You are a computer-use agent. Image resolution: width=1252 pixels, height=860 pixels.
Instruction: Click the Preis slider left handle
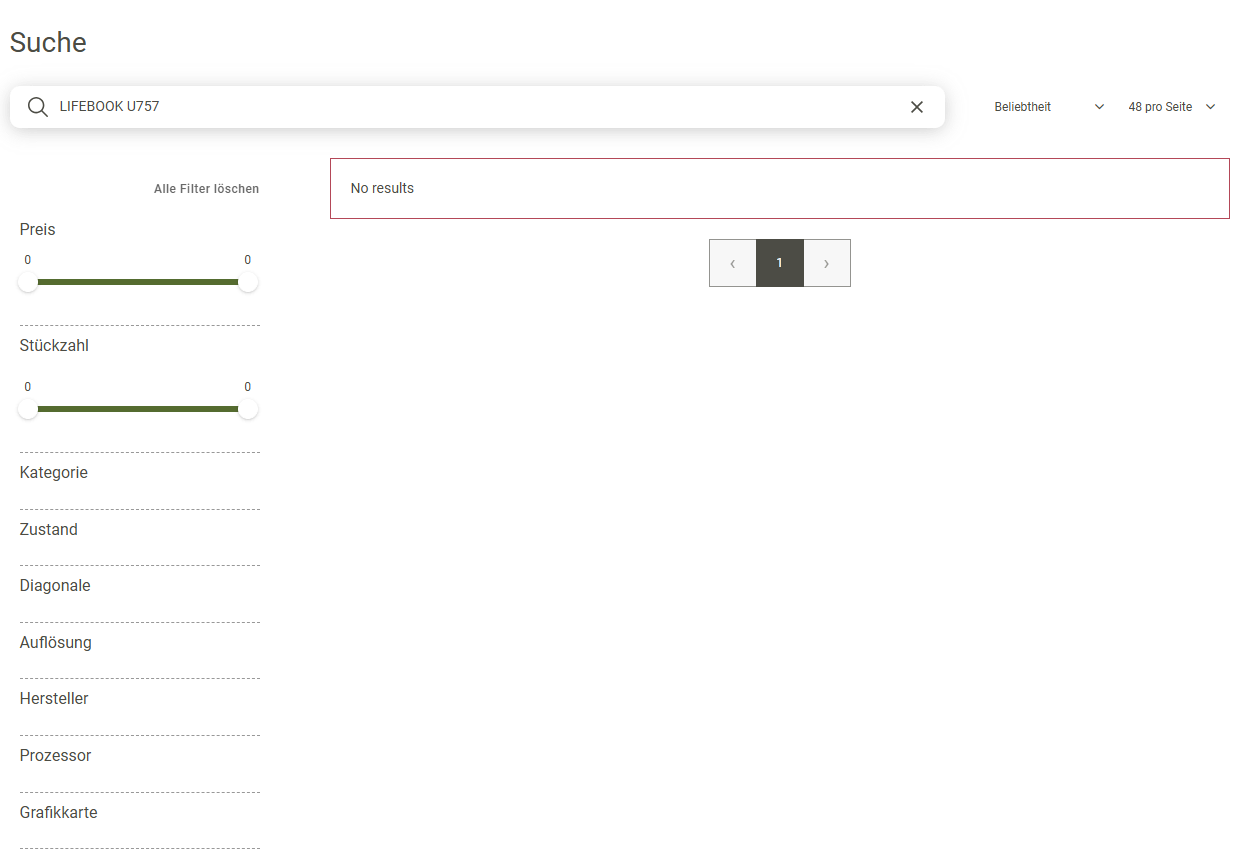[x=28, y=282]
